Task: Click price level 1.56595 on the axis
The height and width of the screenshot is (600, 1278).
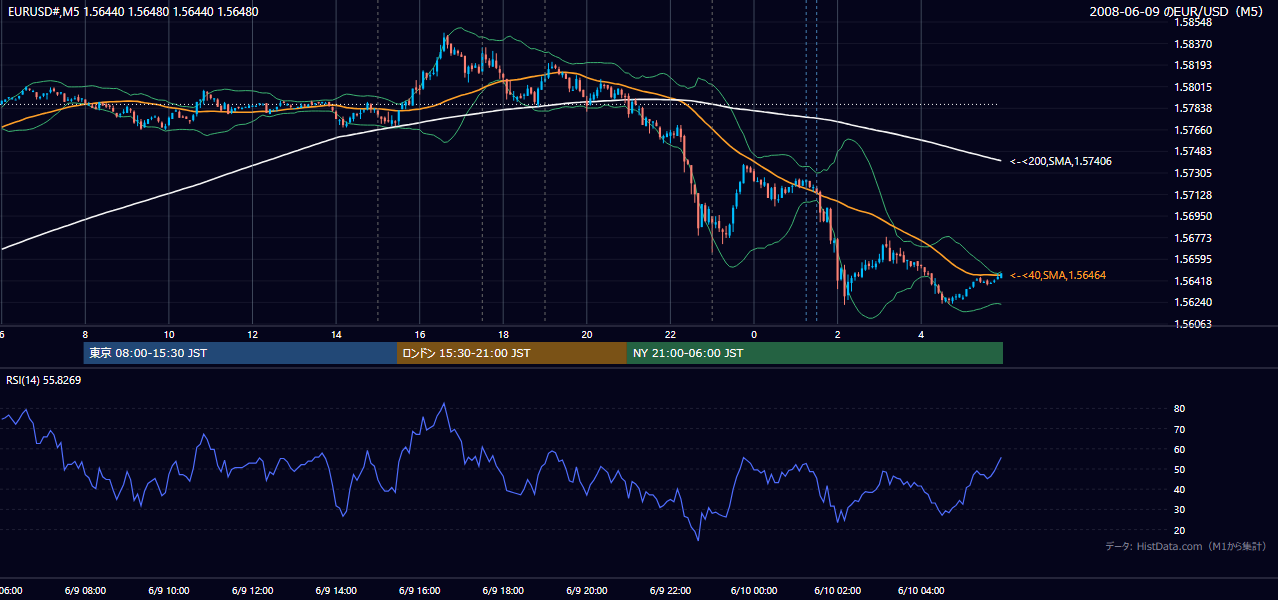Action: [x=1194, y=259]
